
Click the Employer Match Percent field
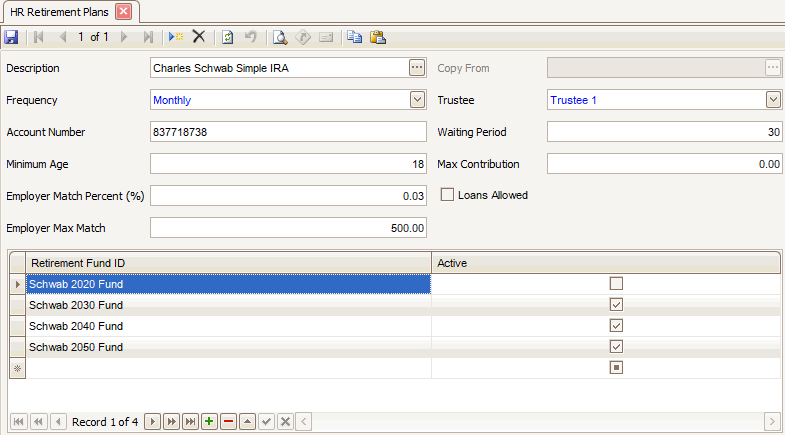click(288, 196)
